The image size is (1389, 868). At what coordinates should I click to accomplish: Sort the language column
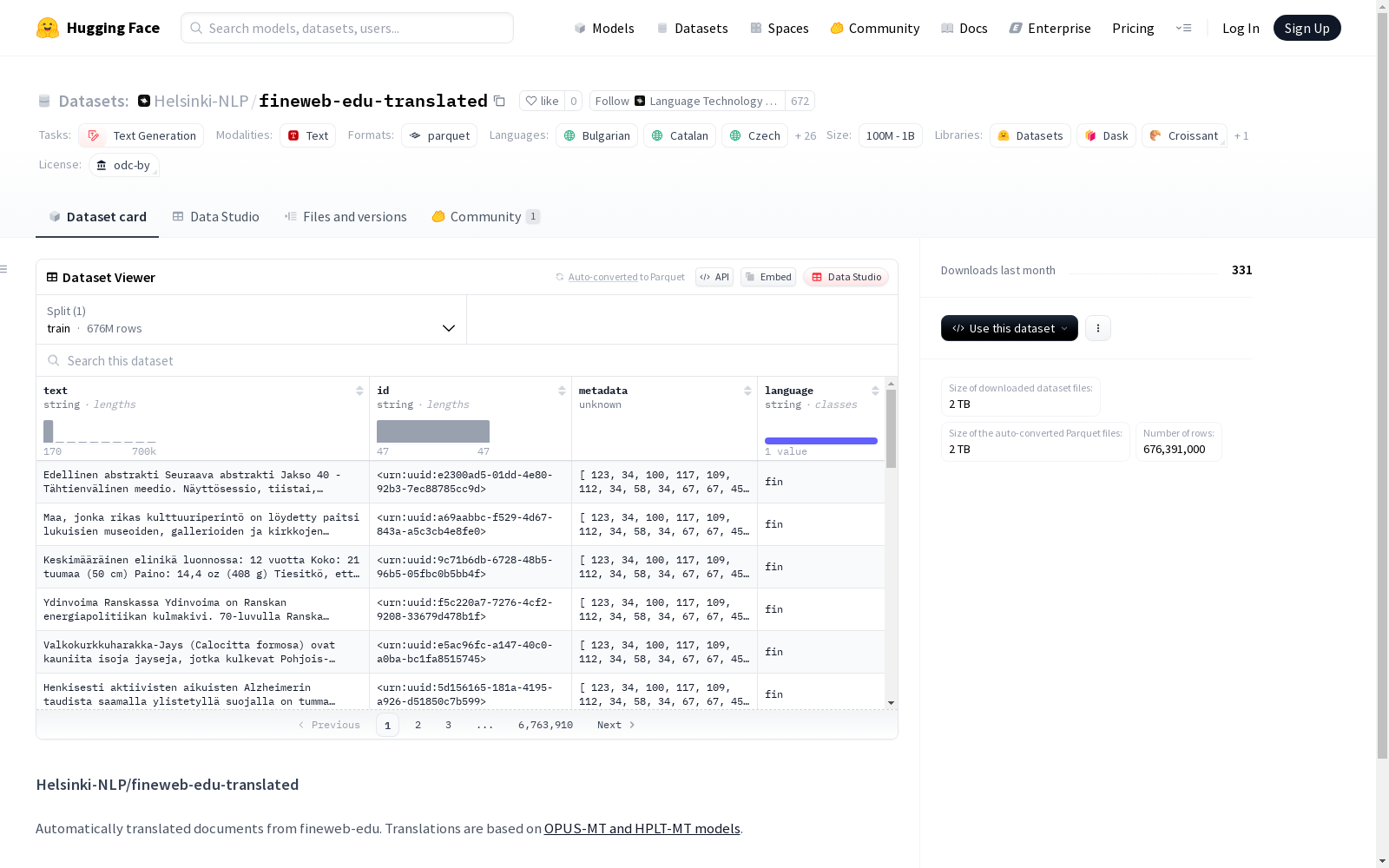tap(875, 391)
